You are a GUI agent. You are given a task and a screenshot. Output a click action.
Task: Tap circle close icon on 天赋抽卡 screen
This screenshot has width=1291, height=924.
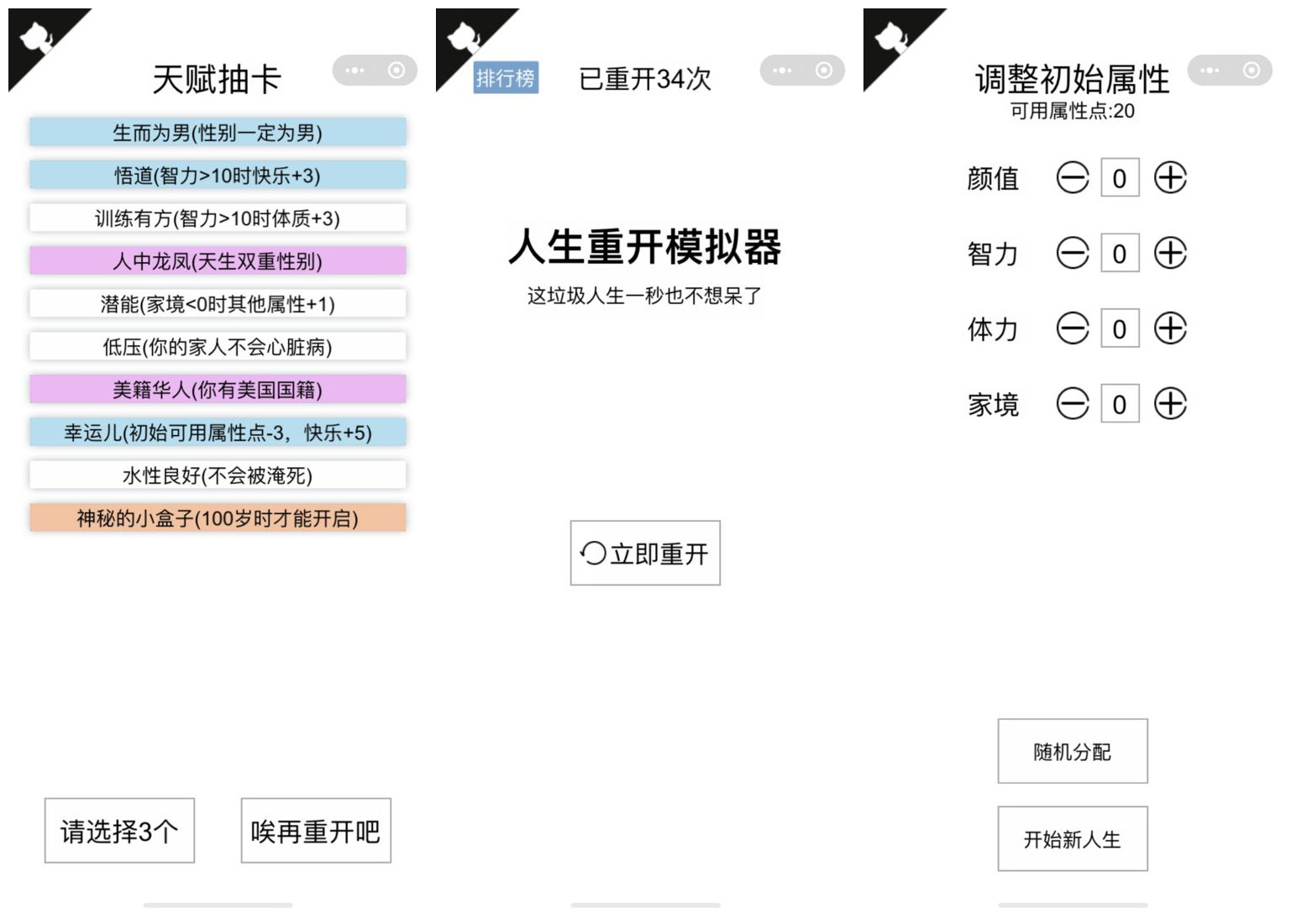click(396, 71)
